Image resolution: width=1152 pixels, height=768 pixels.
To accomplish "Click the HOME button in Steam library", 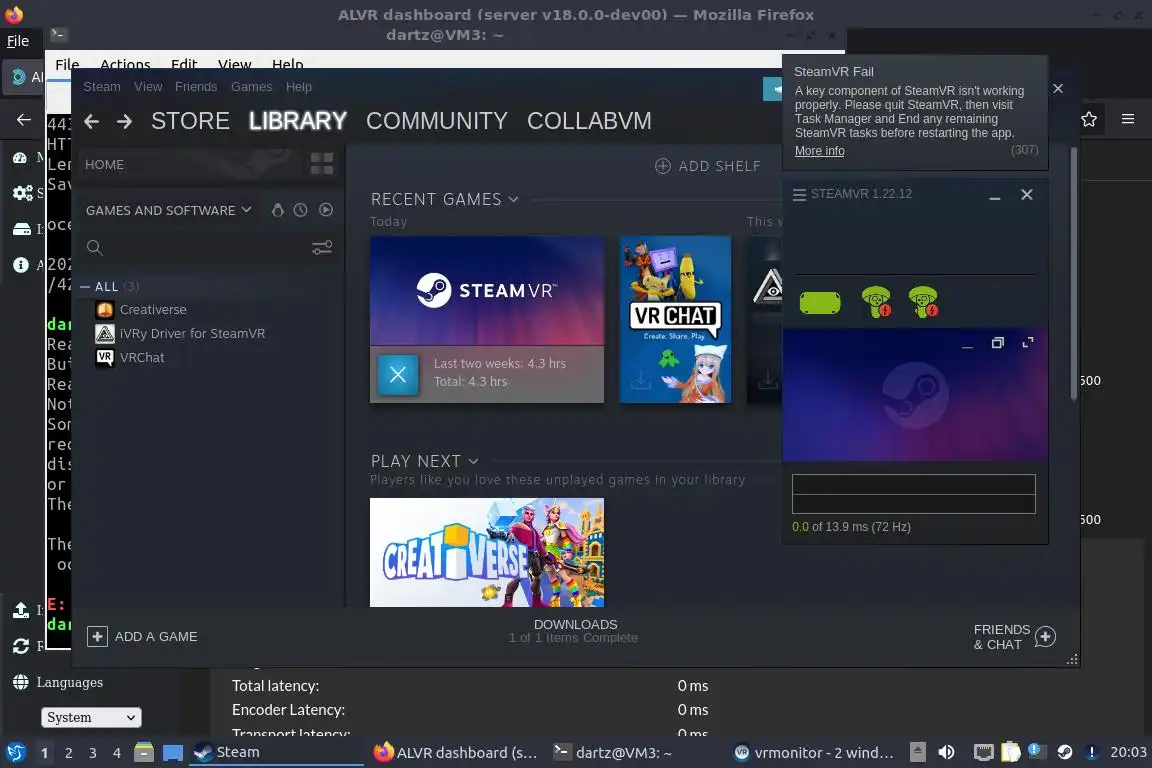I will [x=104, y=165].
